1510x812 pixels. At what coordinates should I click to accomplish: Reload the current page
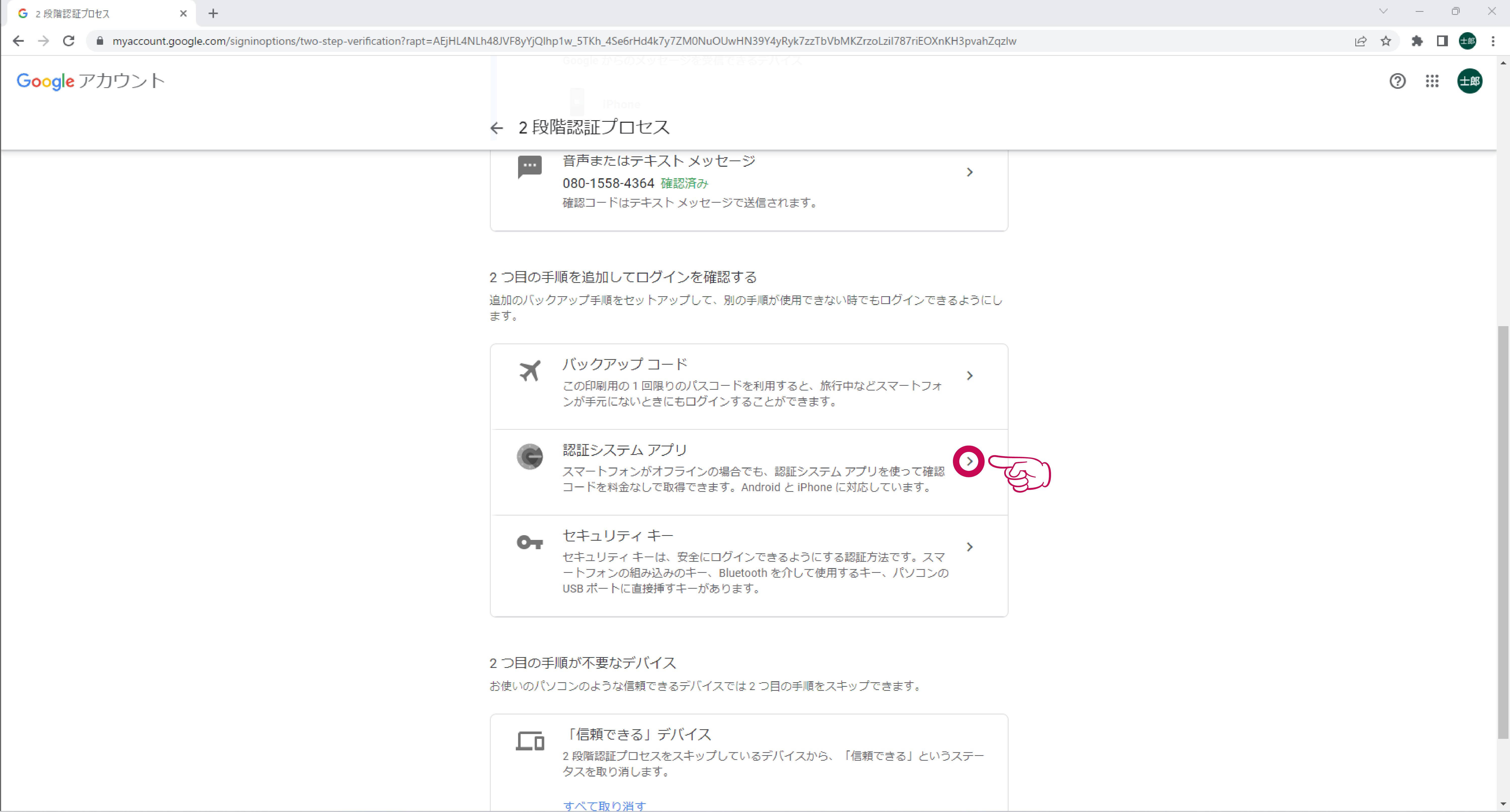69,41
